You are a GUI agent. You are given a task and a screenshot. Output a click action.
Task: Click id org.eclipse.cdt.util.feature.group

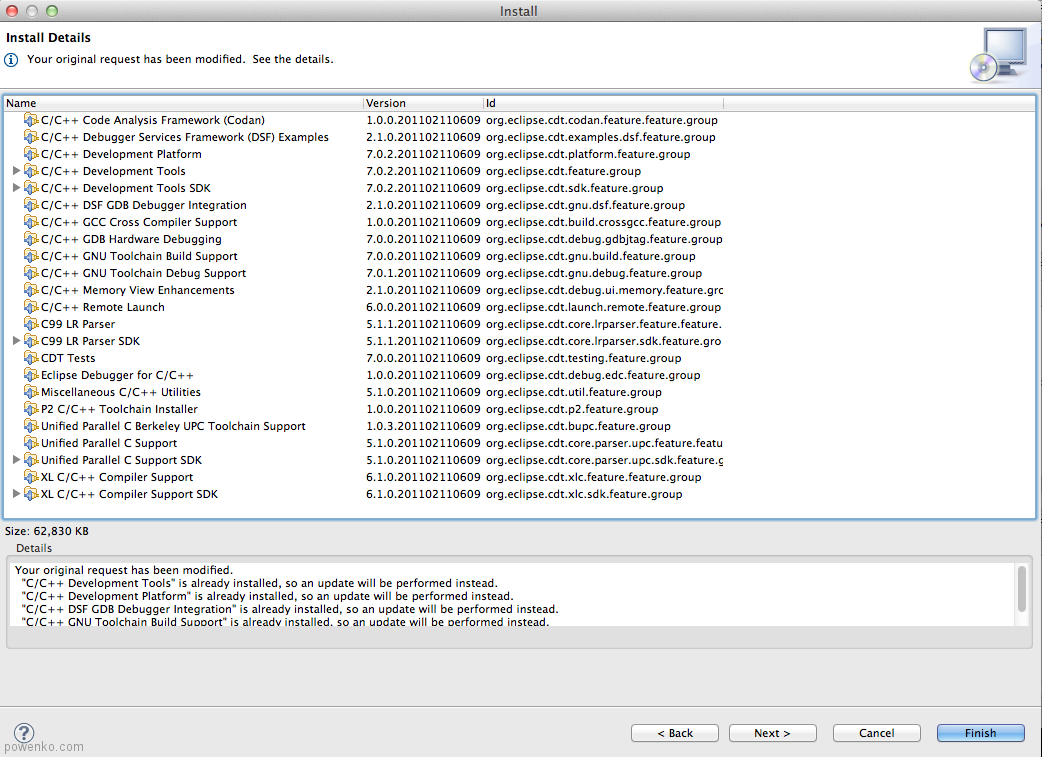pos(573,392)
